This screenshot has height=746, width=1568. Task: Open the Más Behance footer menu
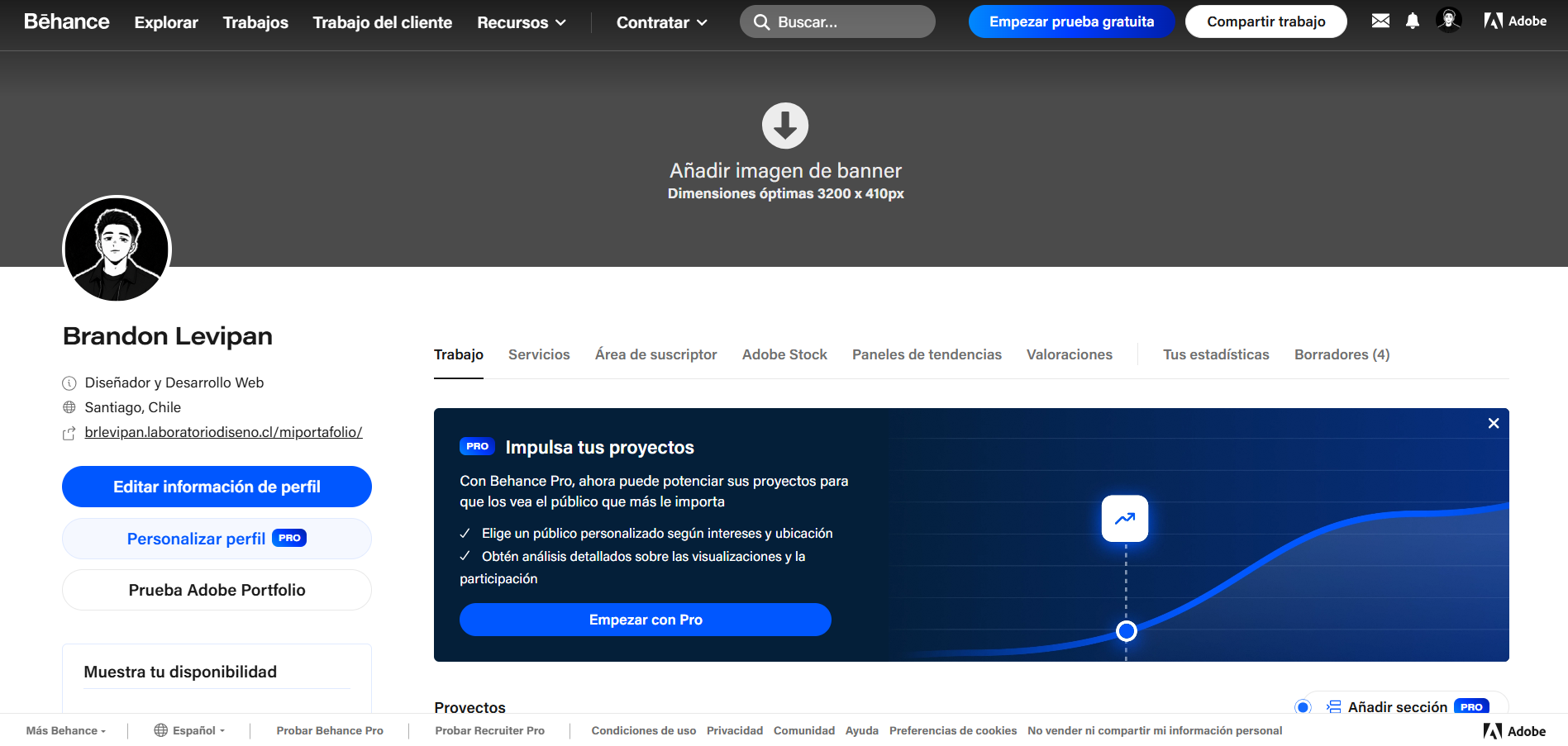(x=66, y=730)
